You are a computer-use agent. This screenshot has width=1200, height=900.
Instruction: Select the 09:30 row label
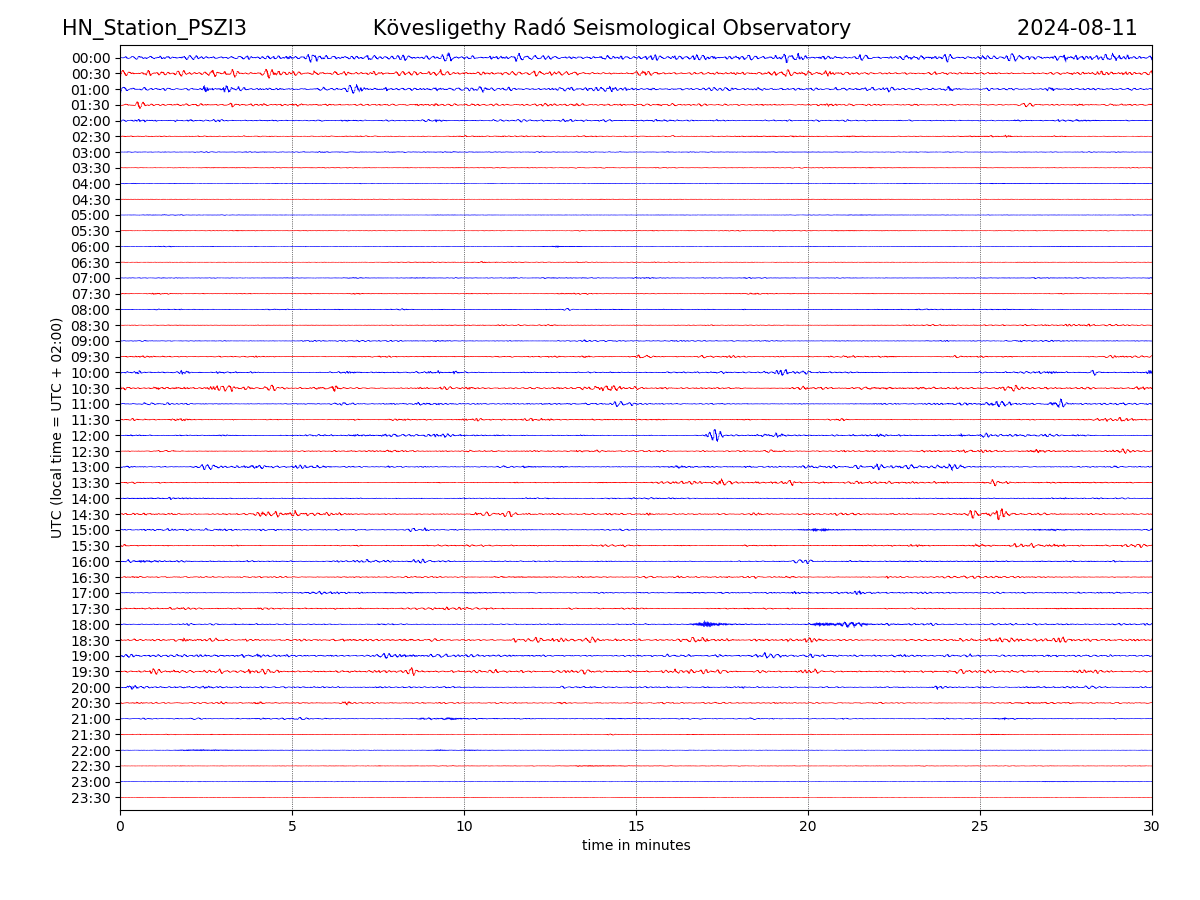[90, 357]
